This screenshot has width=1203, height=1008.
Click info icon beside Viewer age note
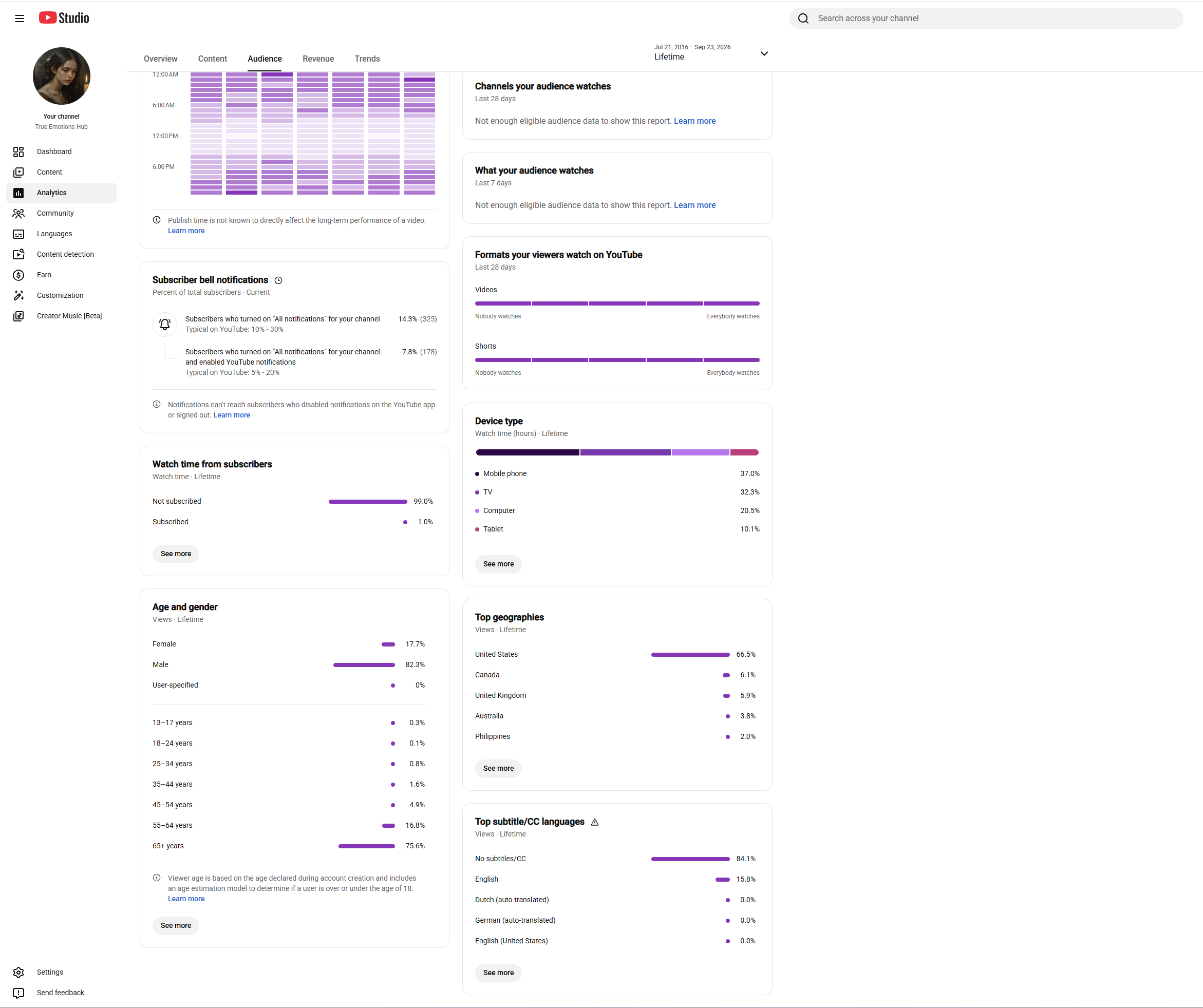coord(156,878)
